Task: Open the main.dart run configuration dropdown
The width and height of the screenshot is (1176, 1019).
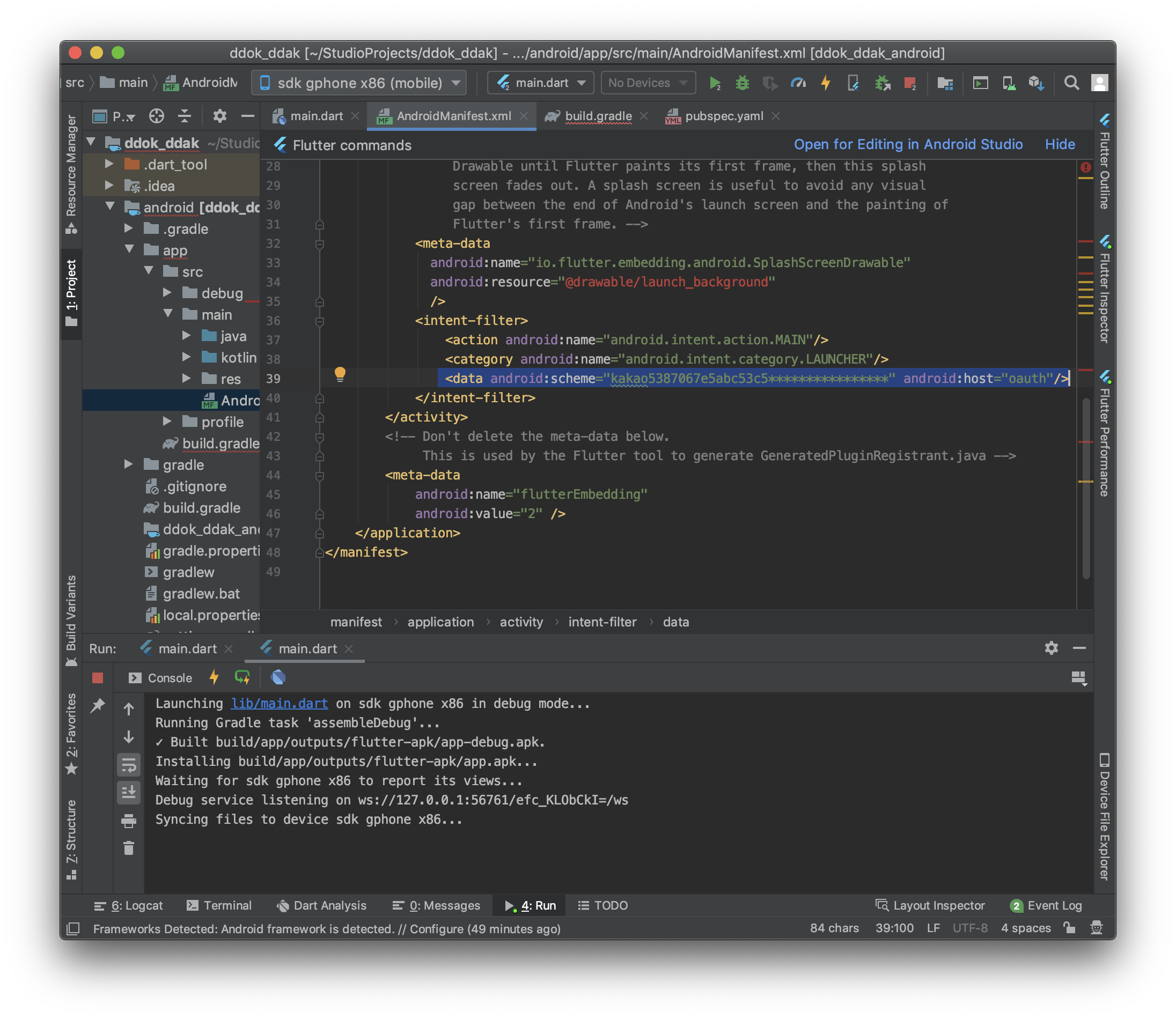Action: point(541,83)
